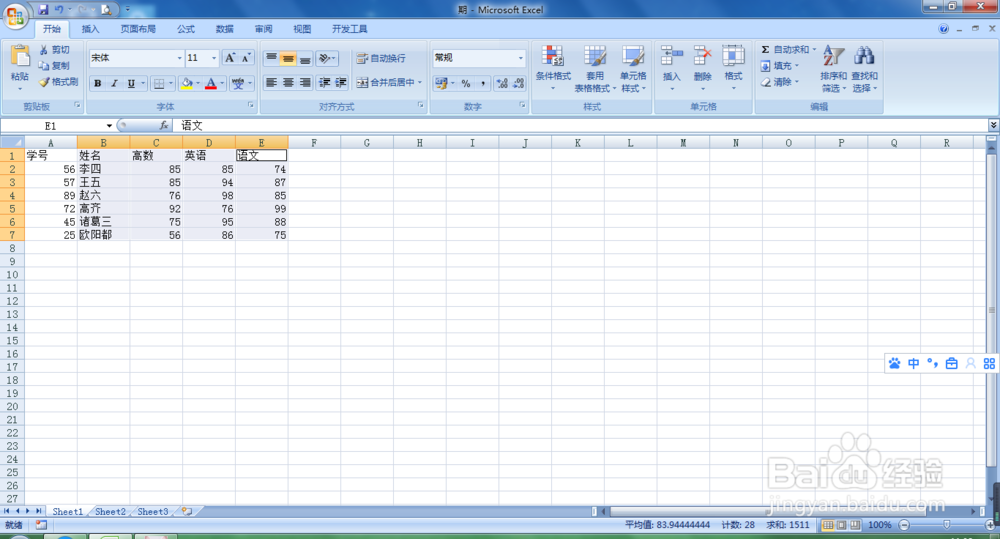This screenshot has width=1000, height=539.
Task: Open the Merge and Center 合并后居中 arrow
Action: pos(420,83)
